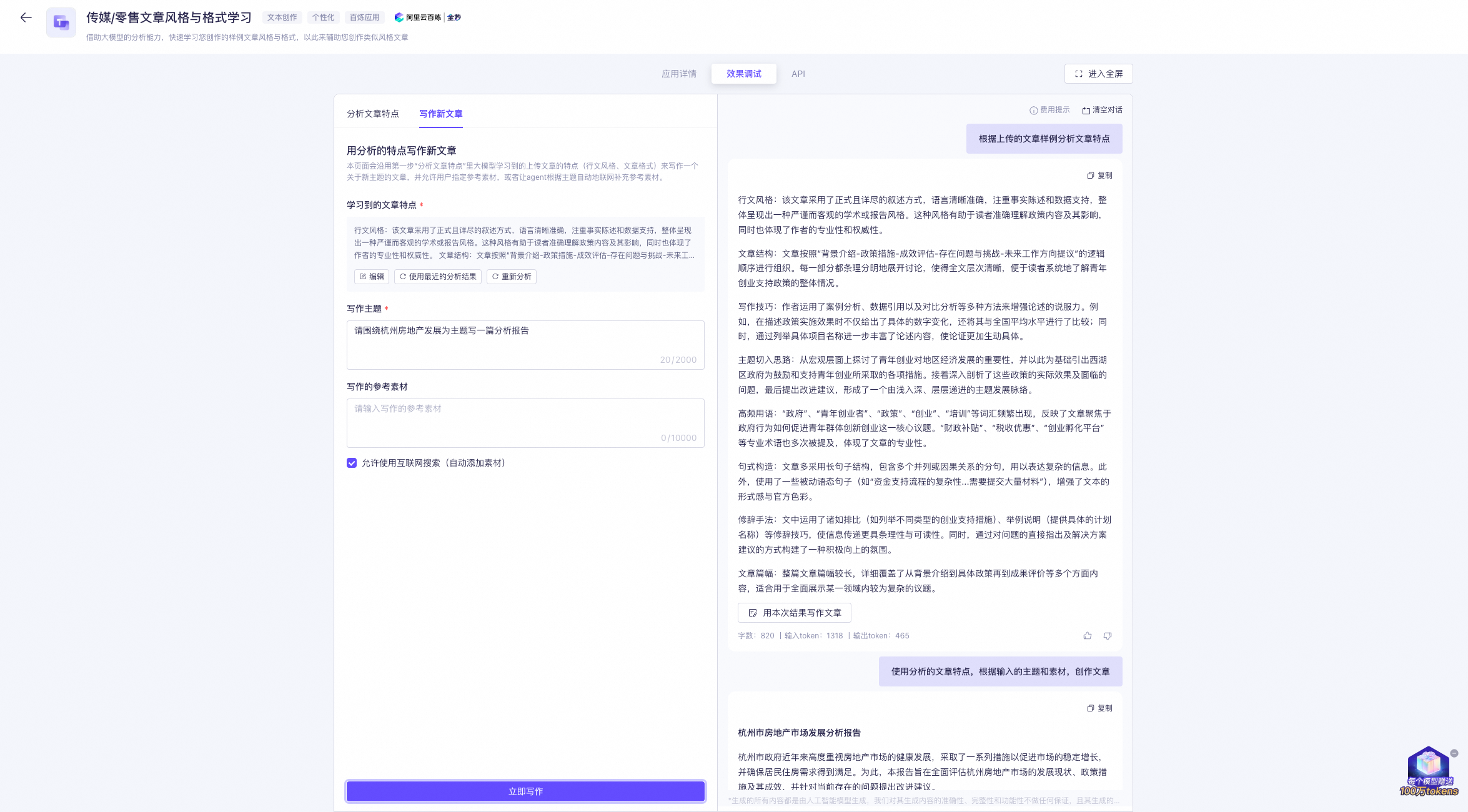Screen dimensions: 1468x812
Task: Open the API tab
Action: point(798,74)
